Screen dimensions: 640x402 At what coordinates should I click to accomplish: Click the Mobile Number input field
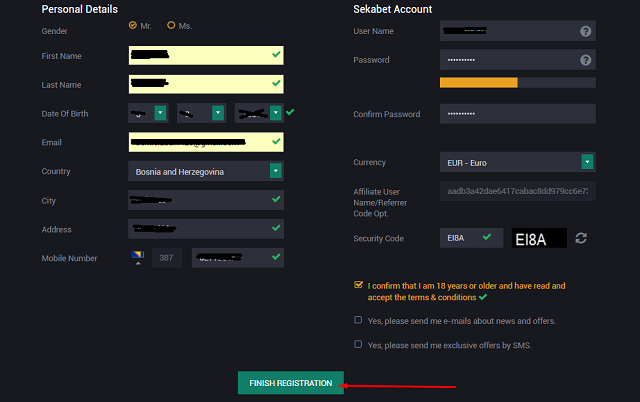238,258
